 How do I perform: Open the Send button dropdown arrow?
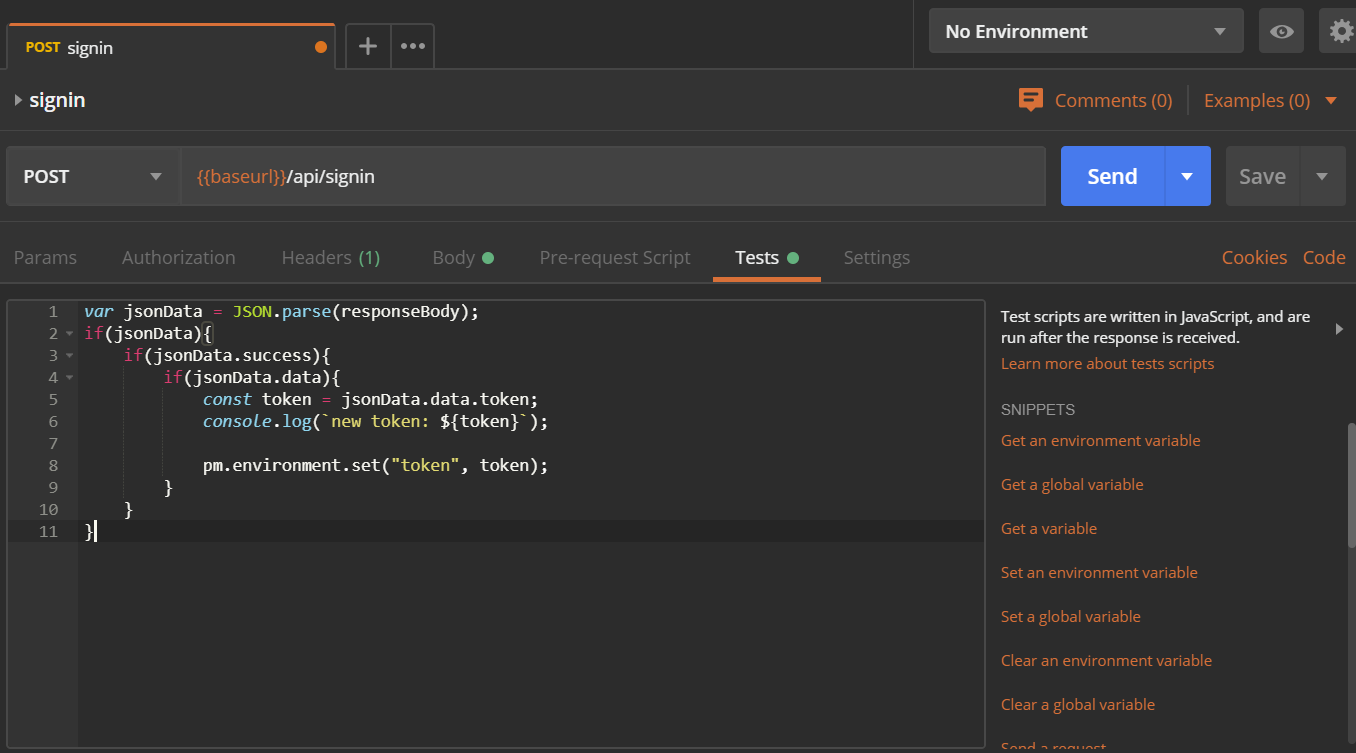click(1187, 176)
